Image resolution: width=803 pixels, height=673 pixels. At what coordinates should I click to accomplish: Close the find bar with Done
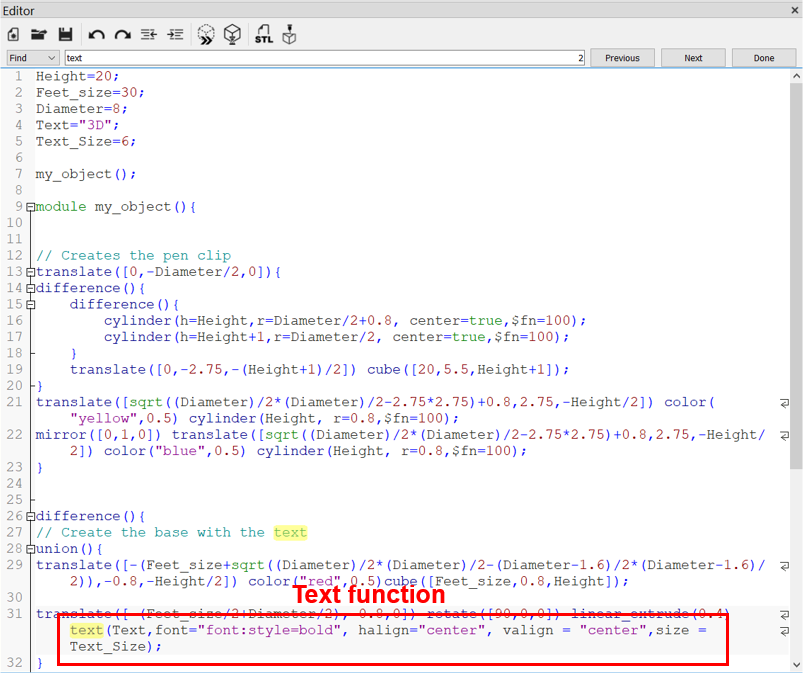point(764,58)
